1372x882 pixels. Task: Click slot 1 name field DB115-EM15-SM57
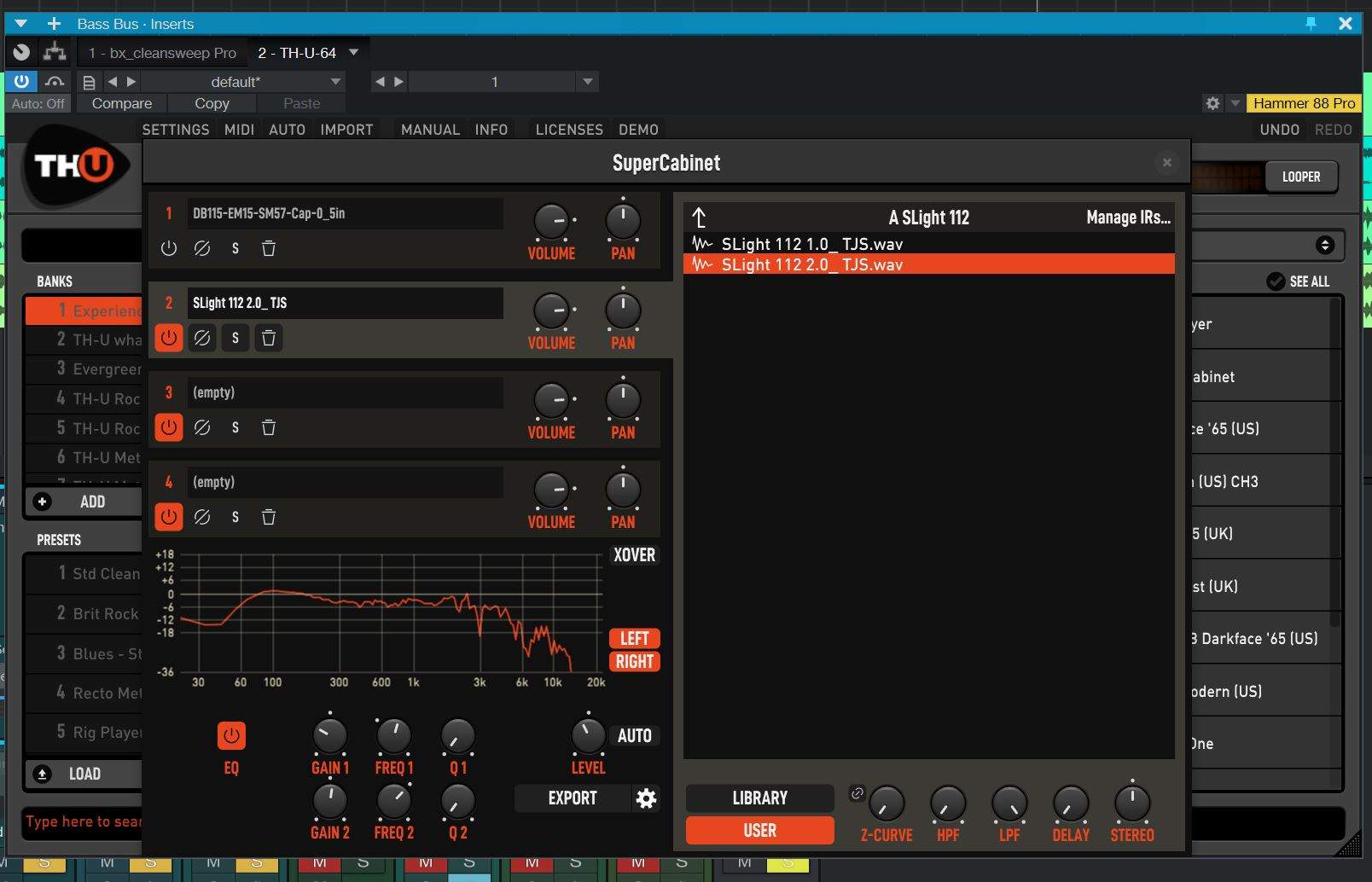pyautogui.click(x=345, y=213)
